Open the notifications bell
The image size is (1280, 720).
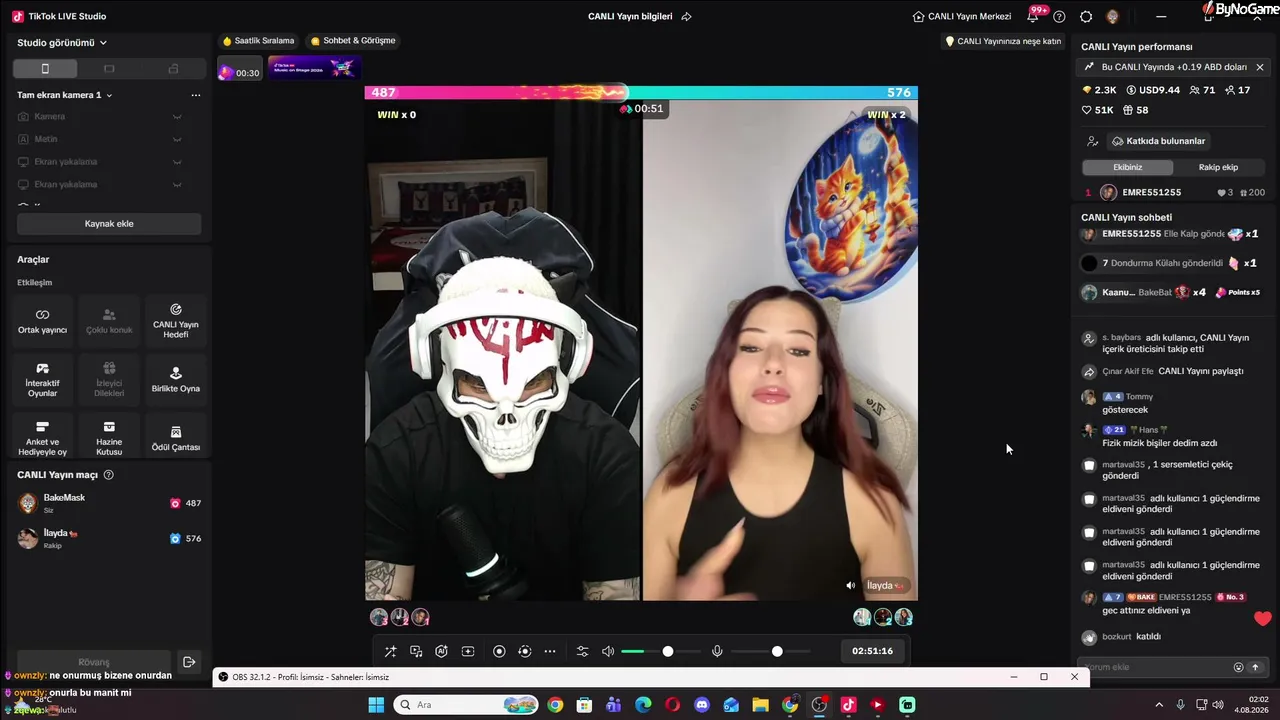[1033, 17]
